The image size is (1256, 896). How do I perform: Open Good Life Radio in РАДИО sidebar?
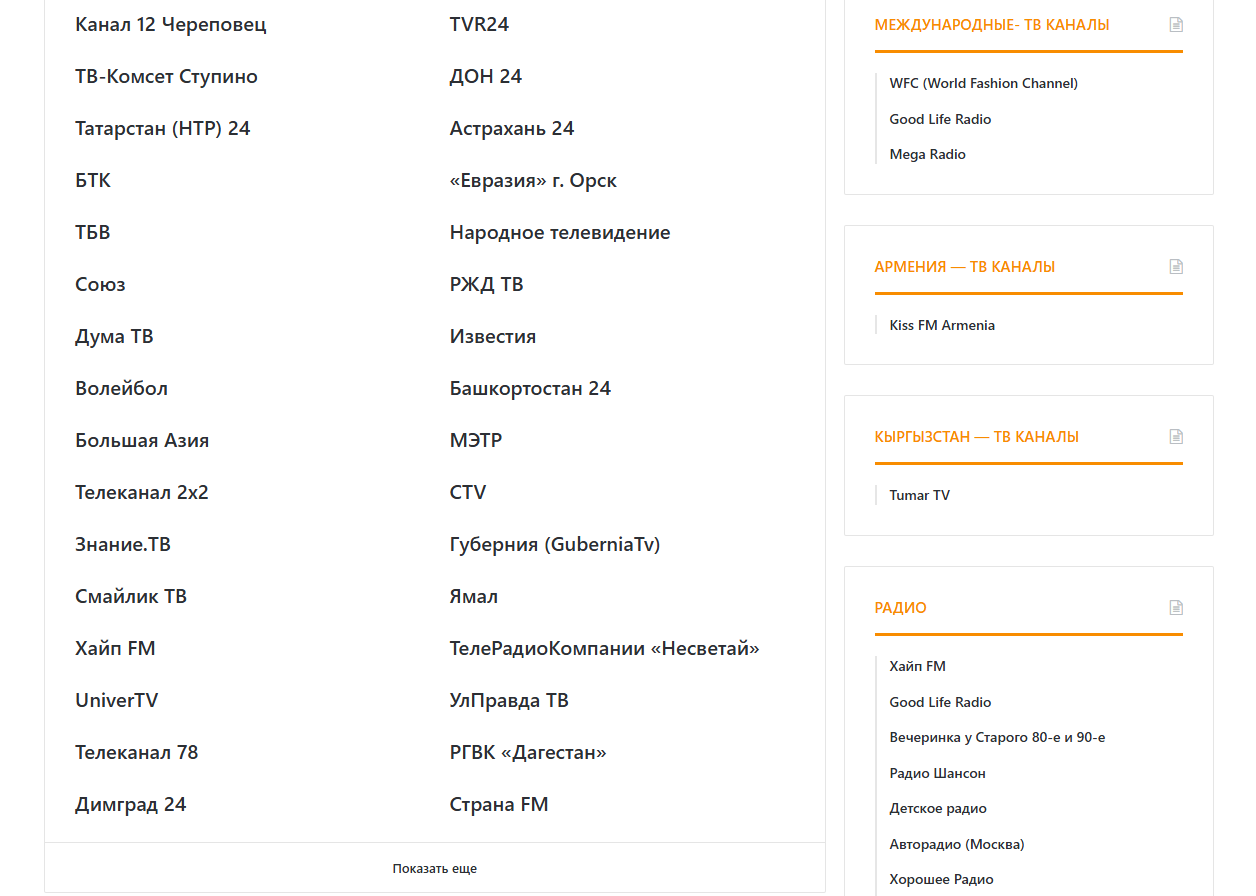[x=940, y=702]
